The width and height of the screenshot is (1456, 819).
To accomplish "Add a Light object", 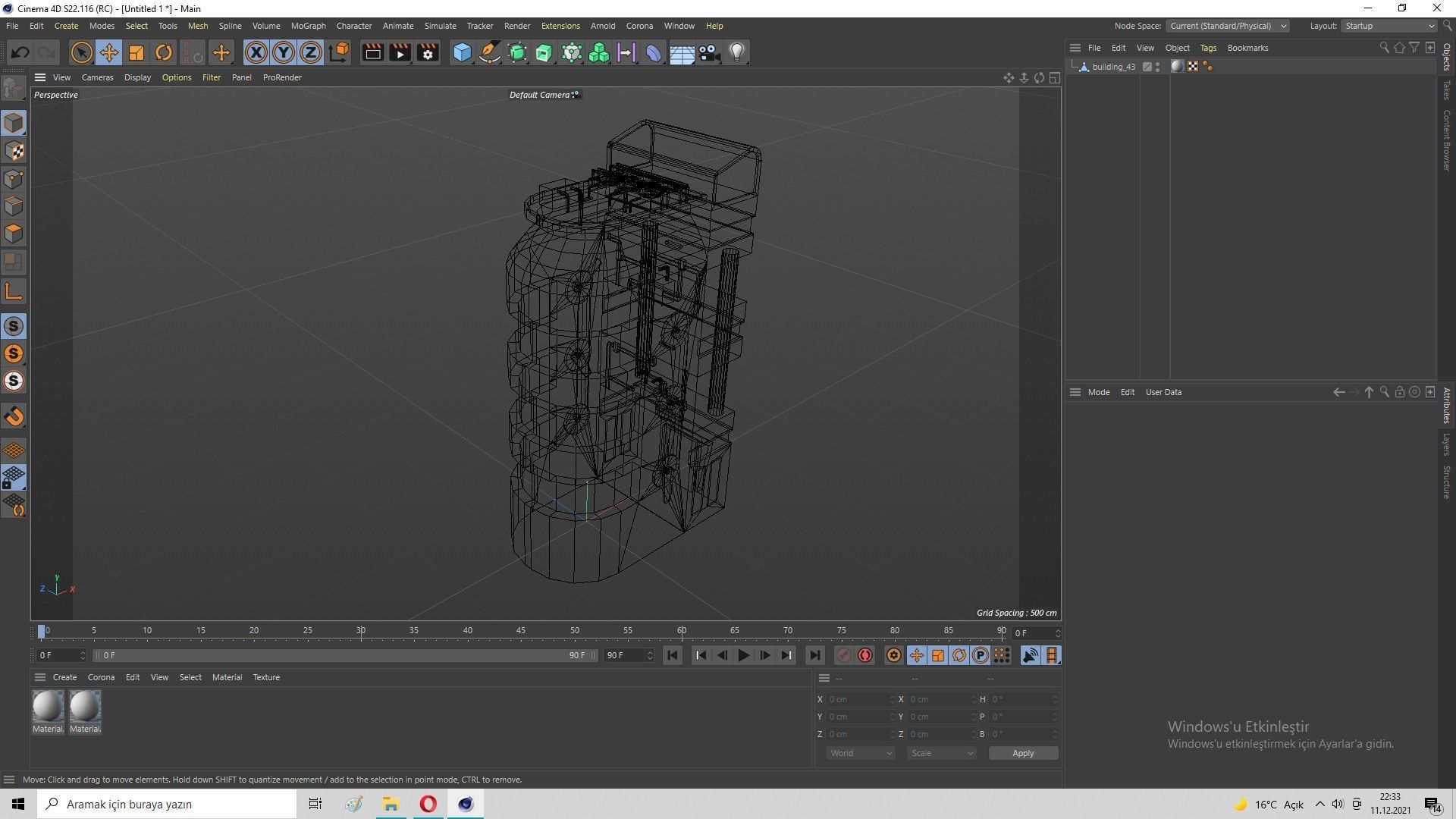I will click(x=737, y=52).
